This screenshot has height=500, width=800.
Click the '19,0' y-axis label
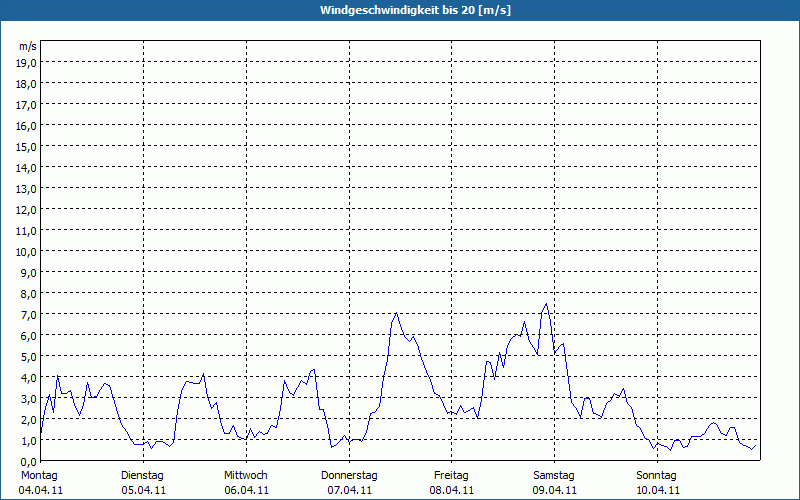27,63
